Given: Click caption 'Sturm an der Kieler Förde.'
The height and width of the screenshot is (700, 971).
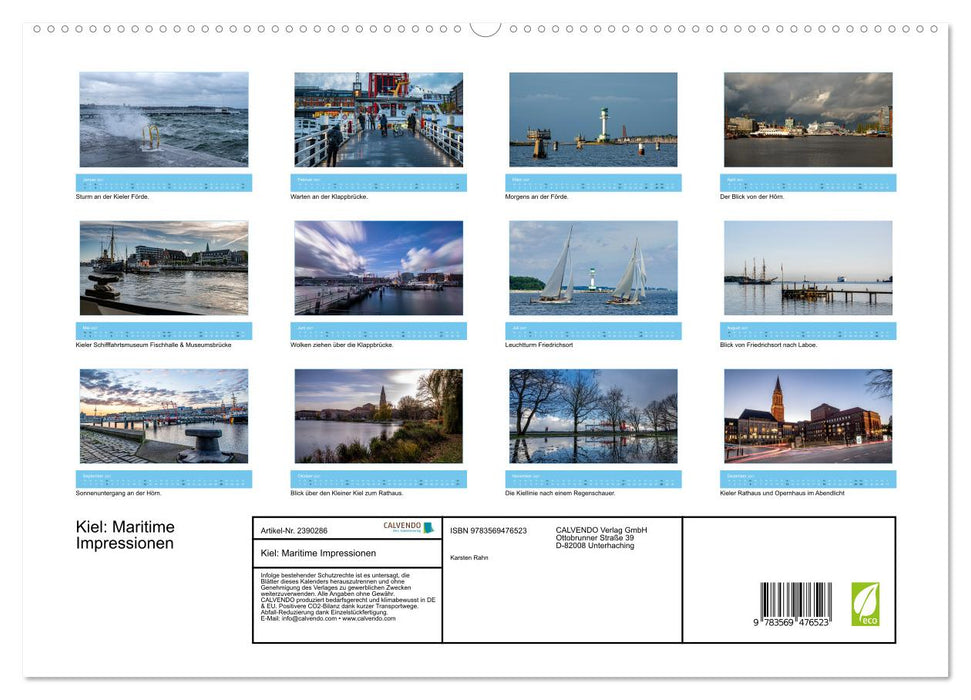Looking at the screenshot, I should [112, 197].
